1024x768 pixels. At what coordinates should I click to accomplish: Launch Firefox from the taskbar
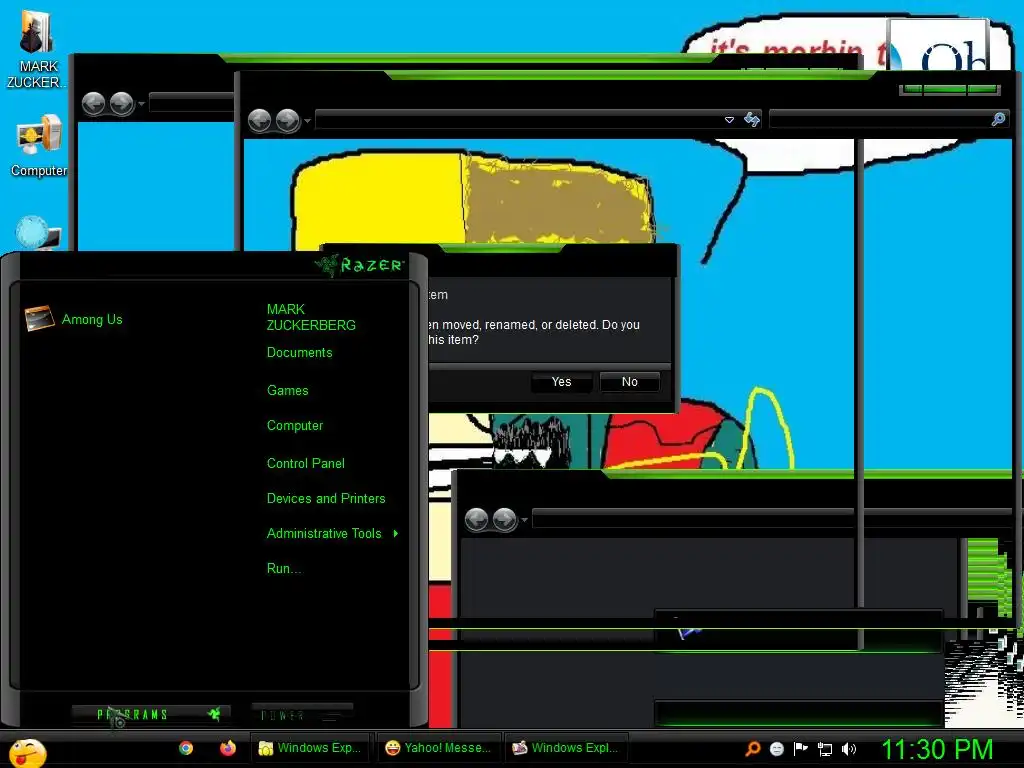tap(228, 748)
